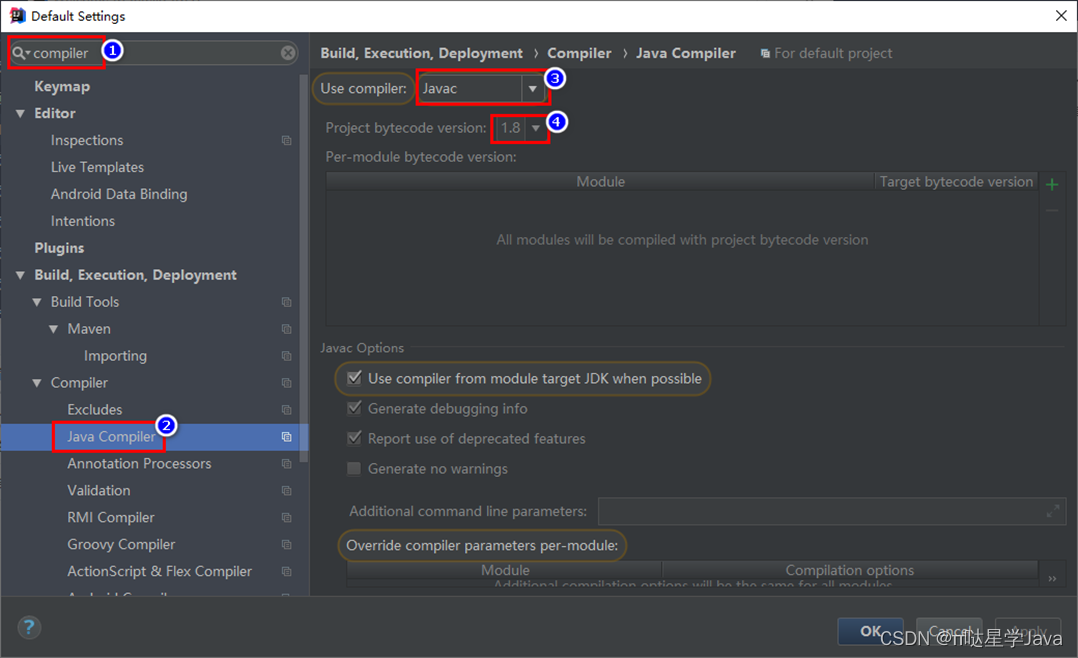Toggle Generate debugging info checkbox
The image size is (1078, 658).
(354, 408)
